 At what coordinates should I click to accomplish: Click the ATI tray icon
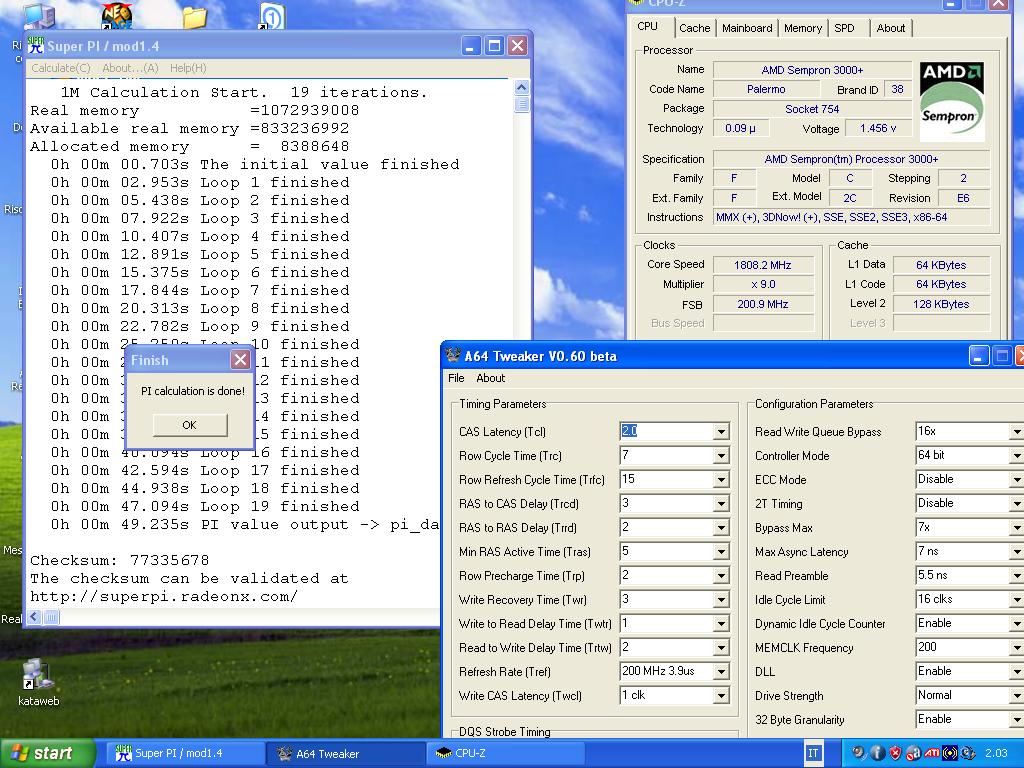932,754
